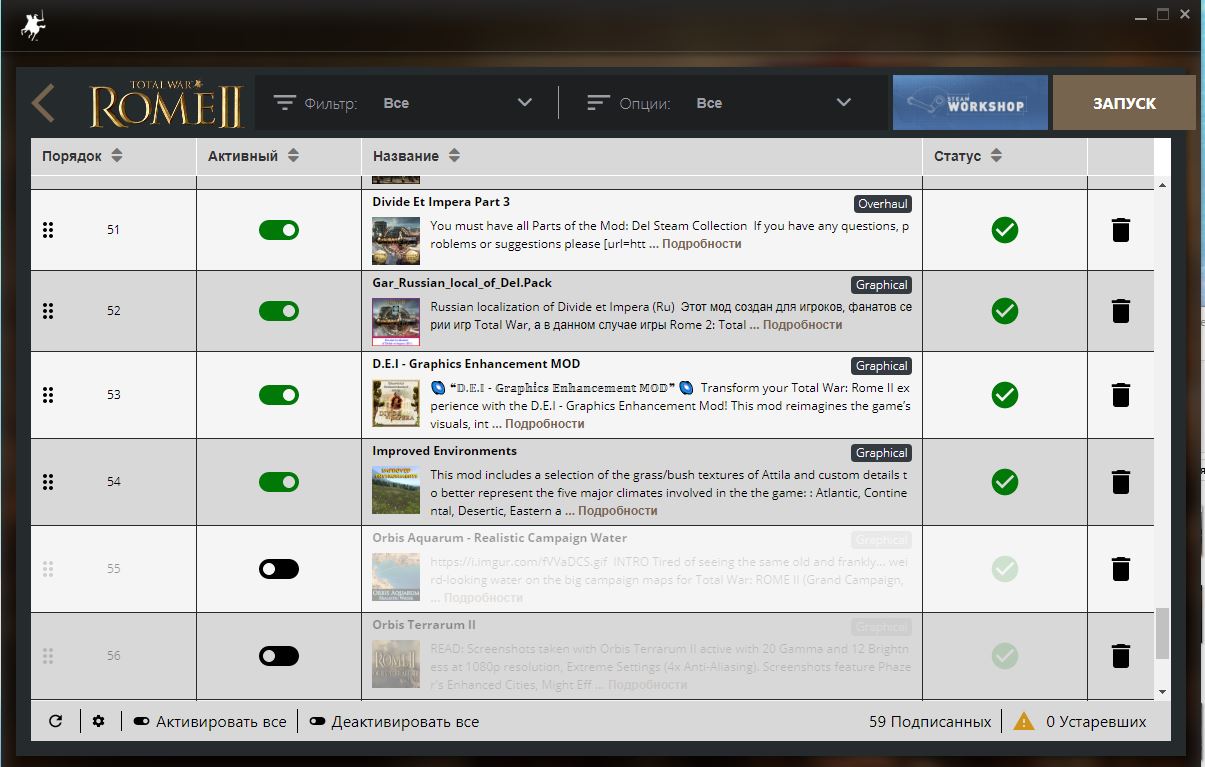Click 59 Подписанных counter
The width and height of the screenshot is (1205, 767).
click(x=930, y=721)
